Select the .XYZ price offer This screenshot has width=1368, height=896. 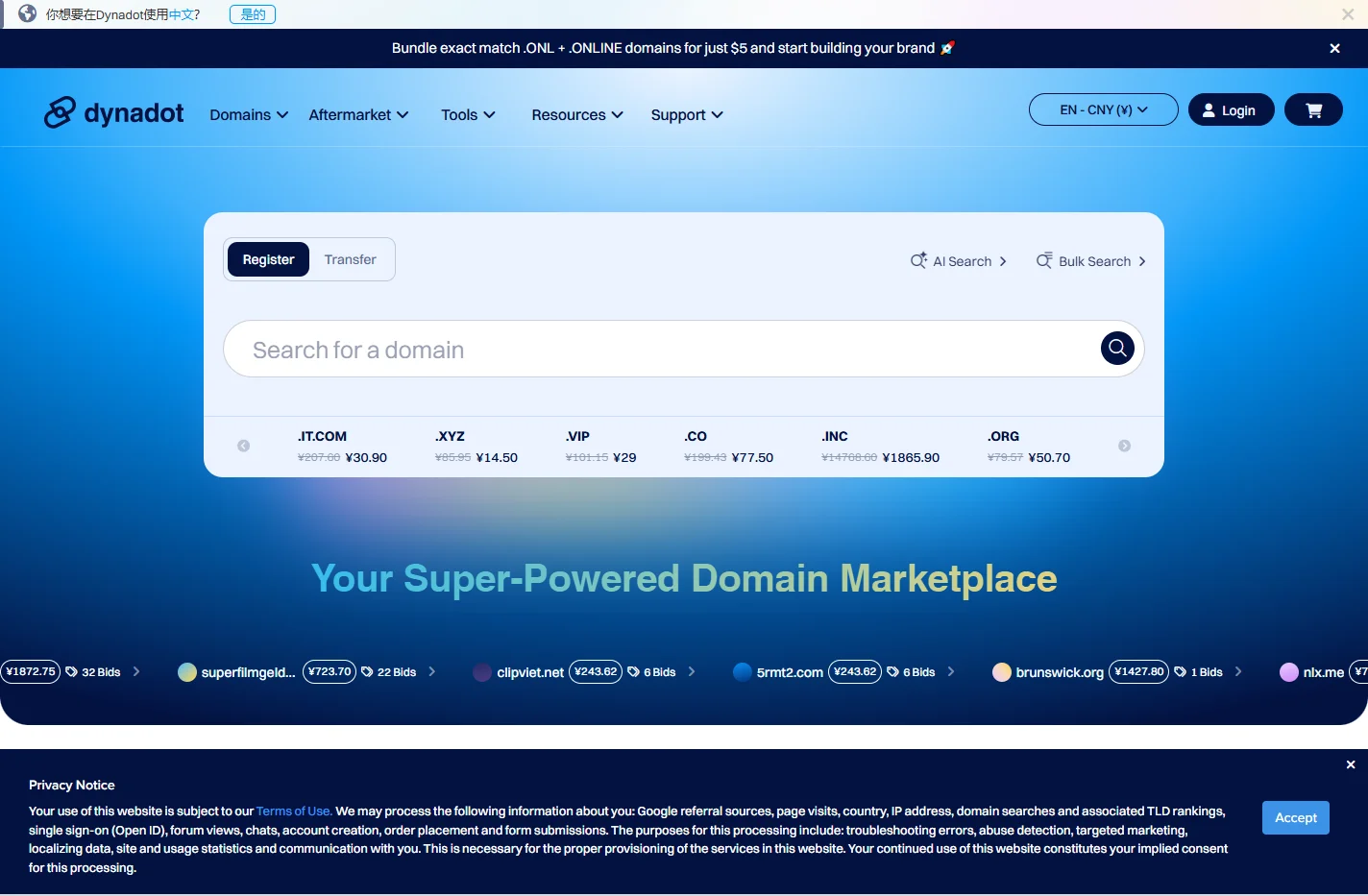pos(476,447)
